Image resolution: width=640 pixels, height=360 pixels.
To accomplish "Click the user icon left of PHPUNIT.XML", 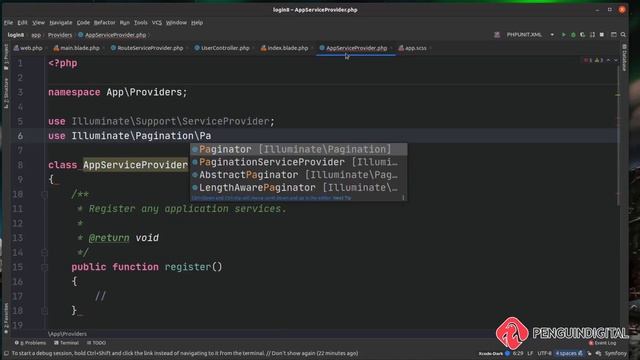I will click(497, 35).
